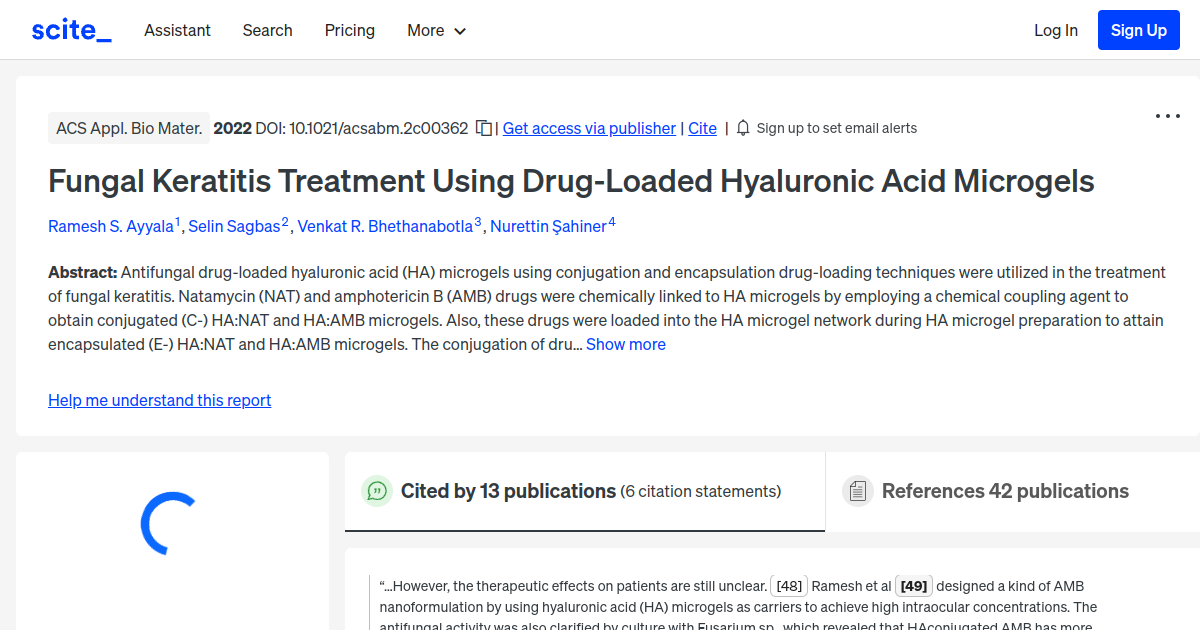Collapse the More menu chevron
1200x630 pixels.
(x=461, y=31)
